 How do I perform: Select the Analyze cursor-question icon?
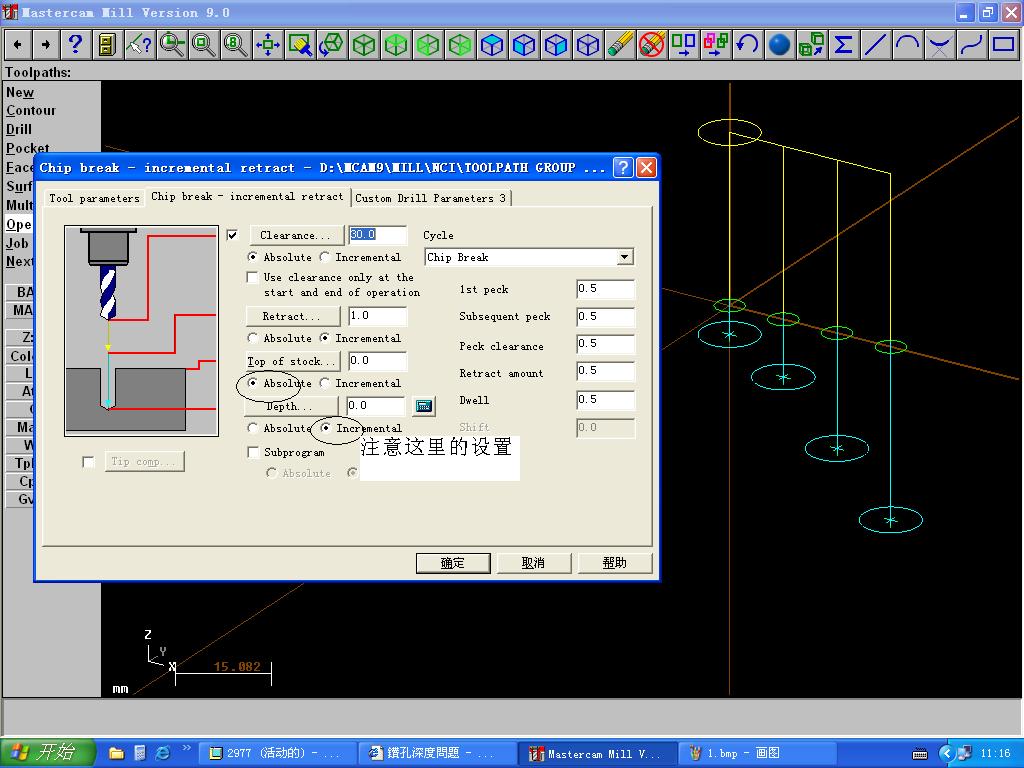[x=139, y=44]
